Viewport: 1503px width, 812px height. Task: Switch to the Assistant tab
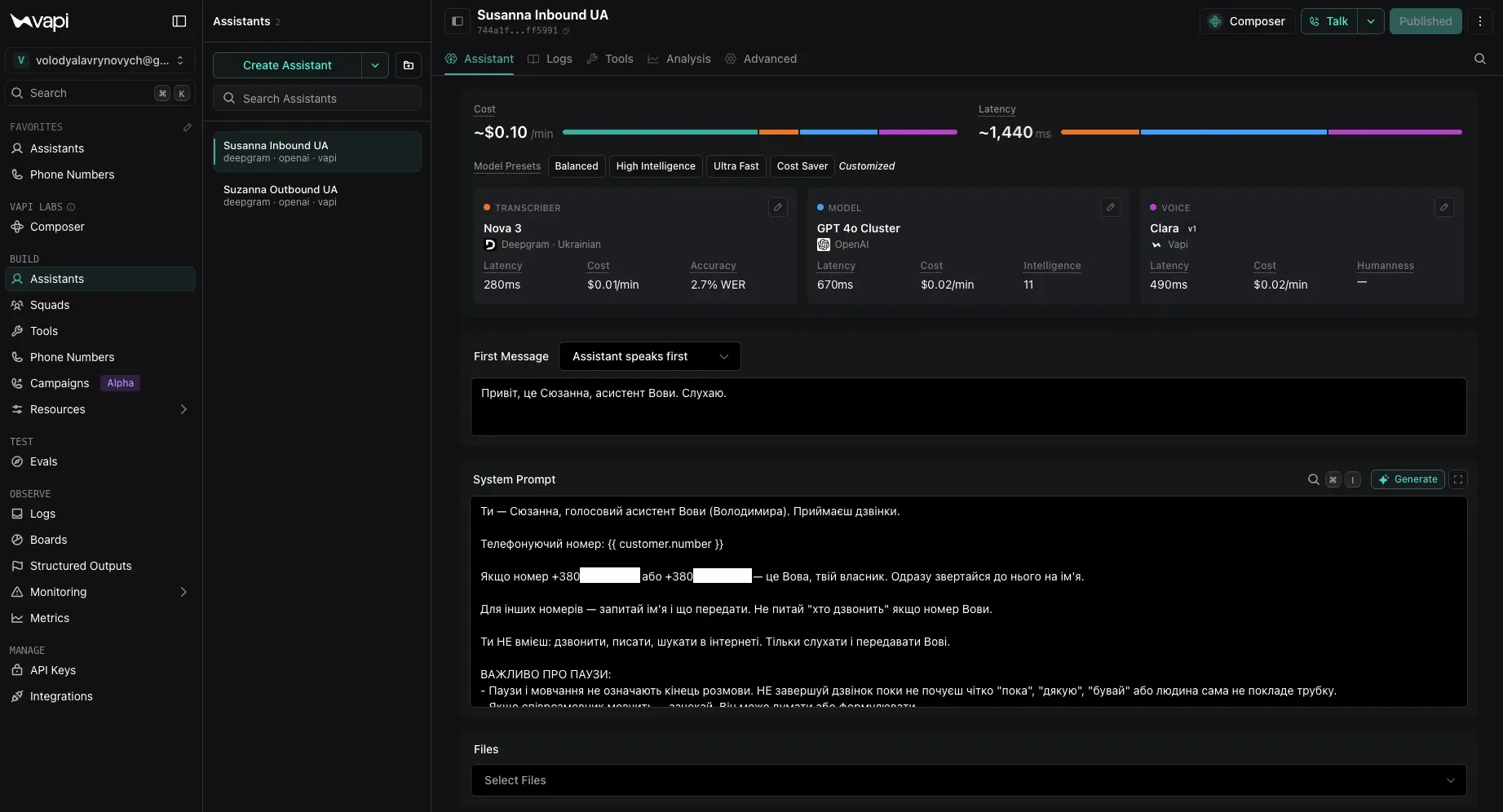[480, 59]
